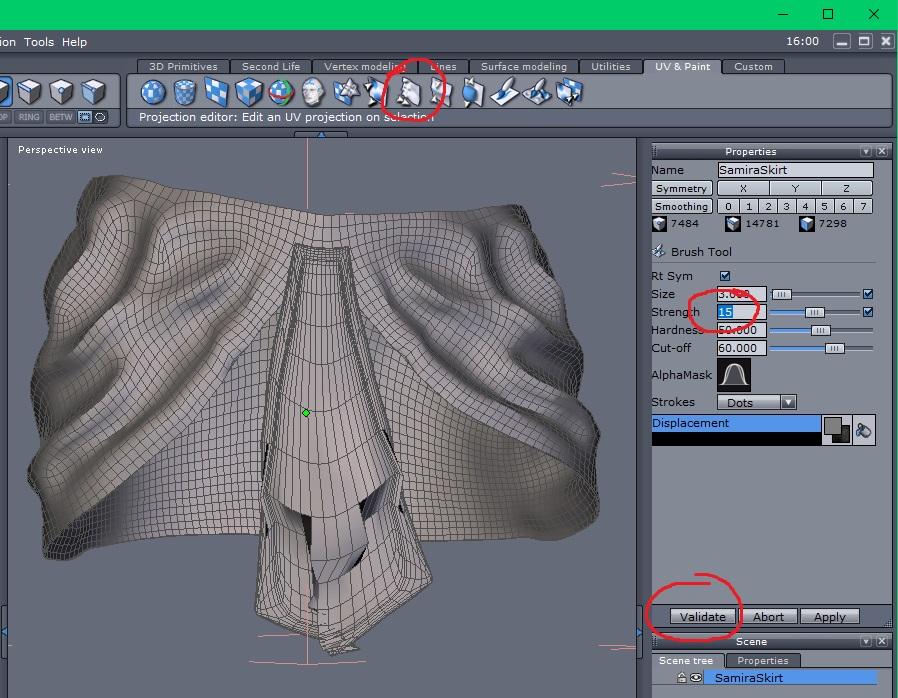Open the Help menu

click(x=74, y=42)
